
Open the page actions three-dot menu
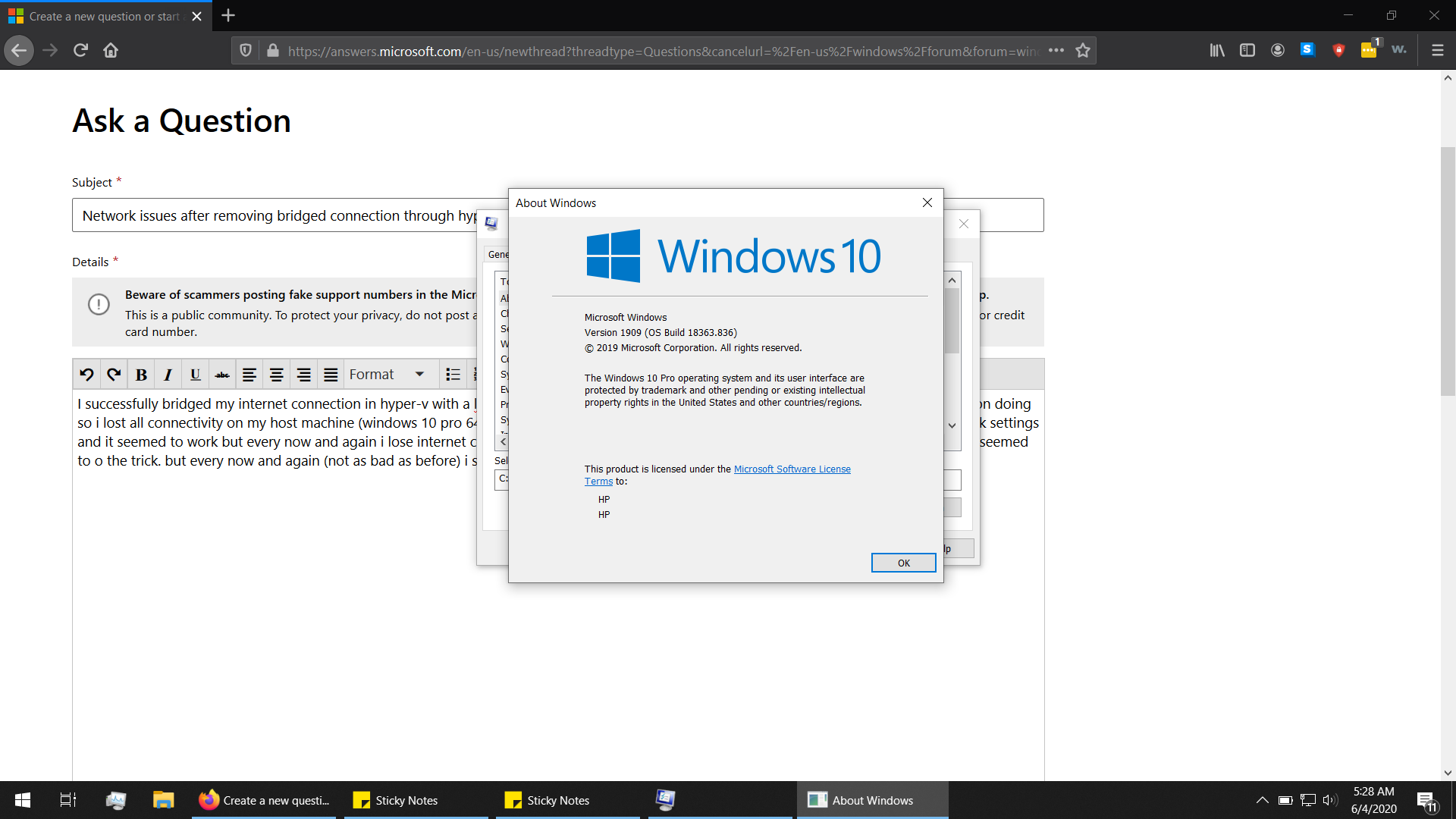[x=1056, y=51]
